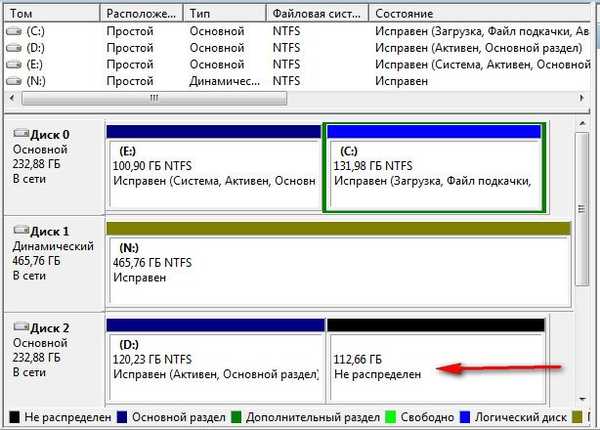Click the vertical scrollbar thumb in disk pane
Image resolution: width=600 pixels, height=430 pixels.
(582, 209)
